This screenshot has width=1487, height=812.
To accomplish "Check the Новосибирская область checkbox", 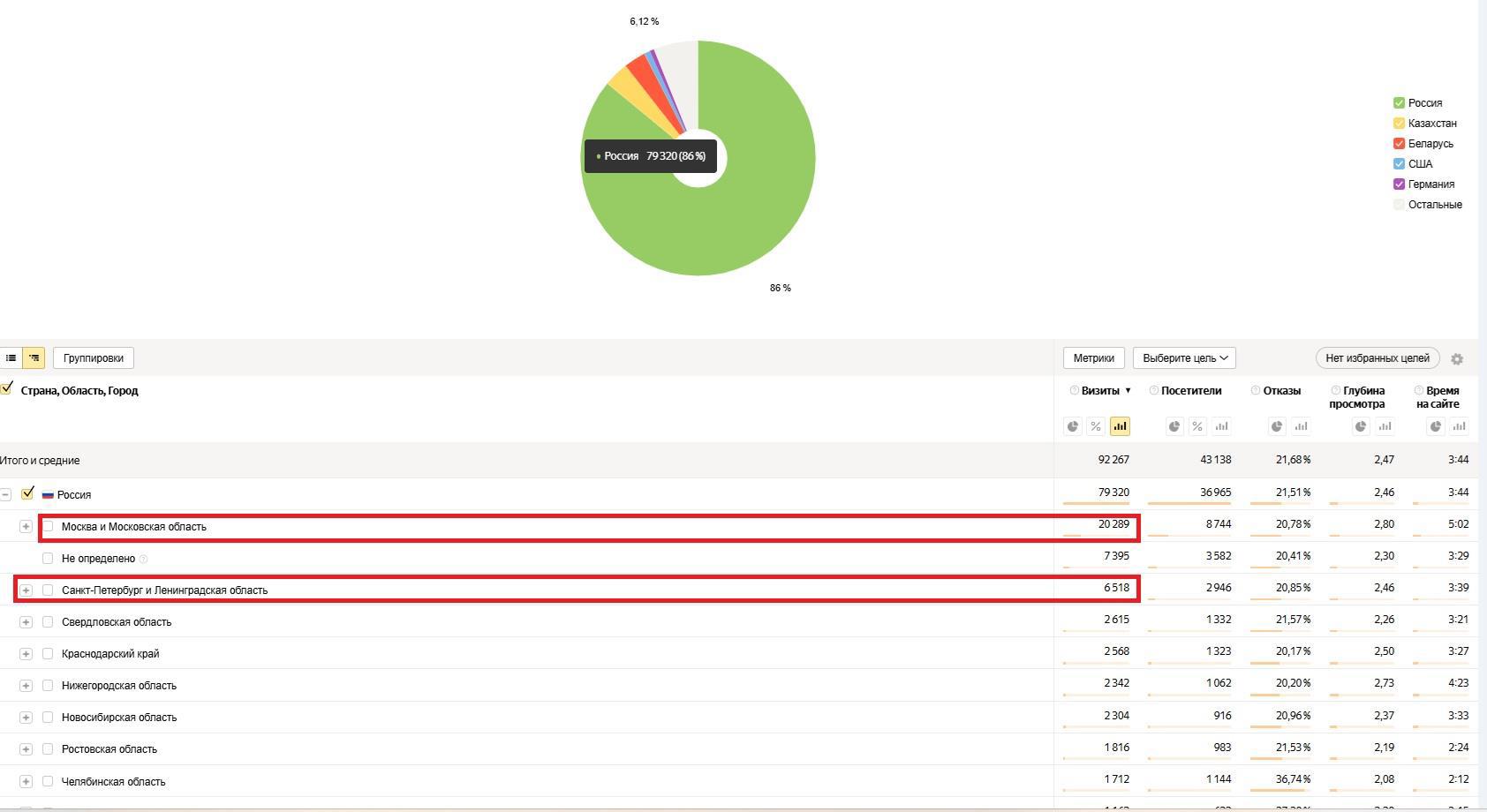I will (48, 718).
